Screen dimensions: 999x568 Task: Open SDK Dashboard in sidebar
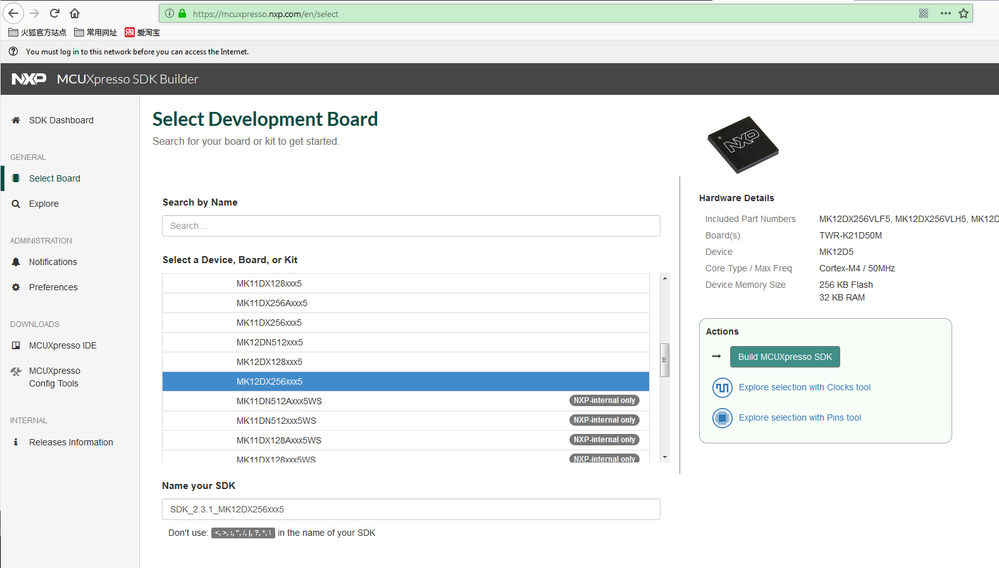(x=61, y=120)
